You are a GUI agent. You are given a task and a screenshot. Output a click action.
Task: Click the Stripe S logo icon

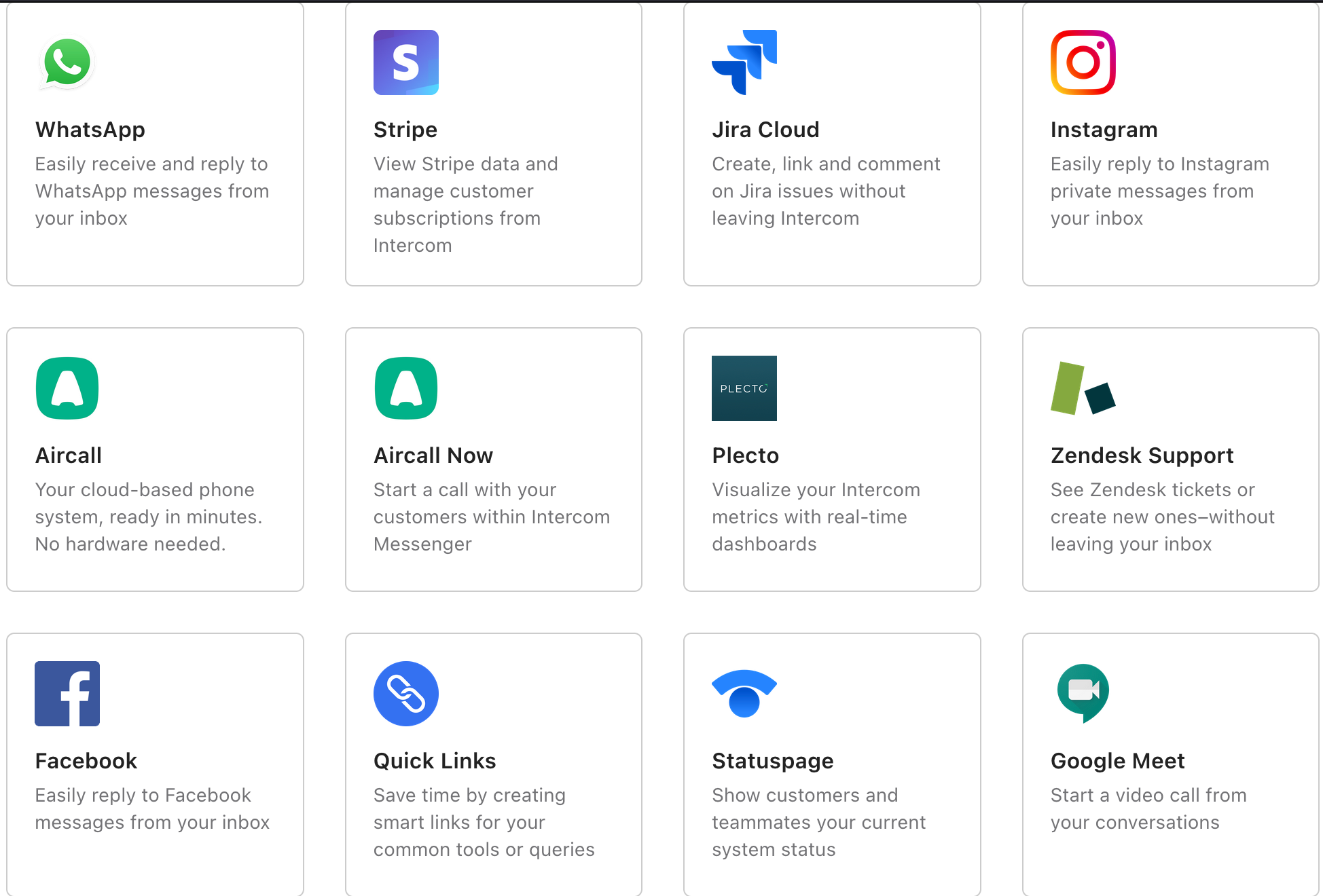coord(406,62)
